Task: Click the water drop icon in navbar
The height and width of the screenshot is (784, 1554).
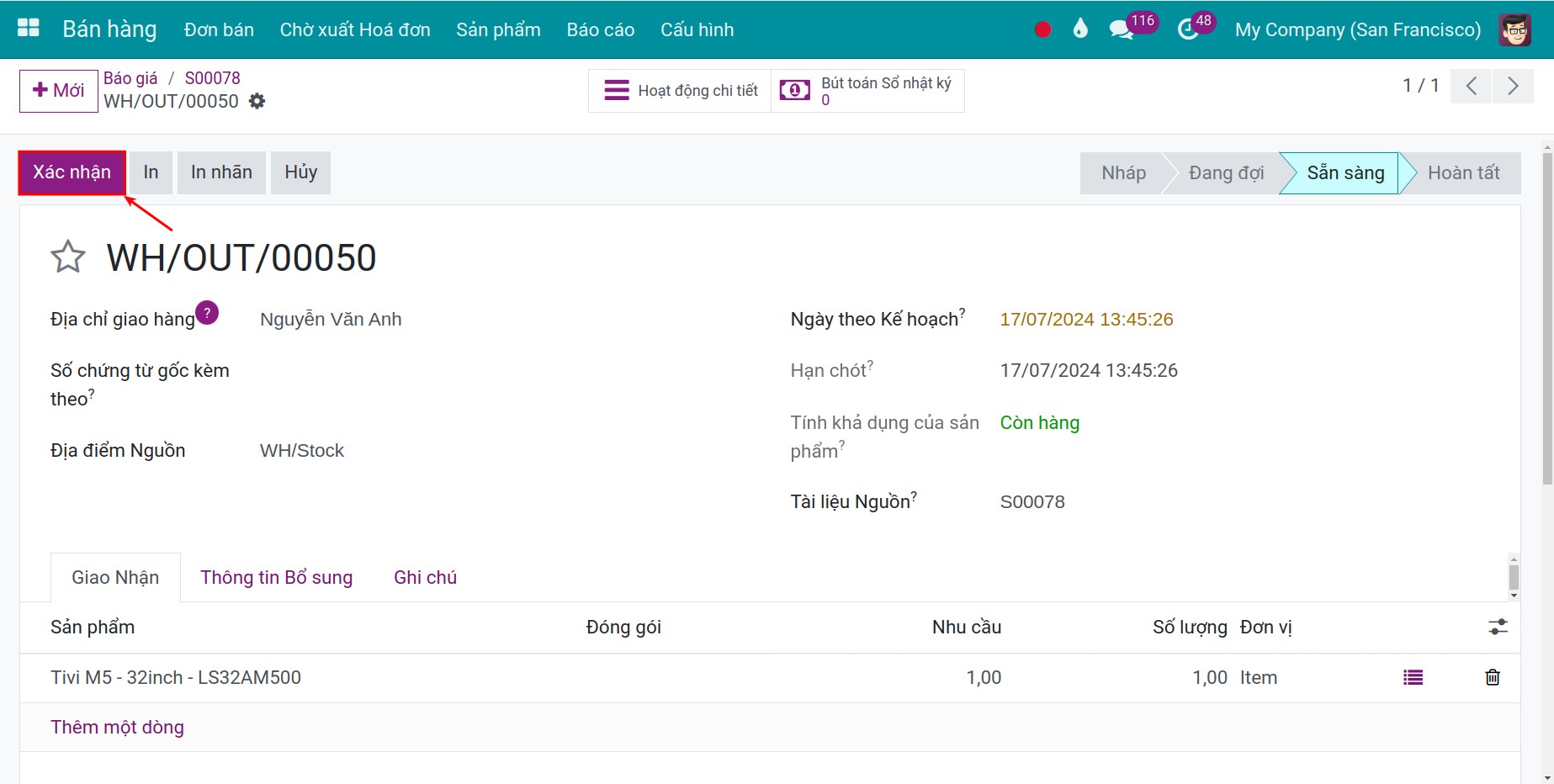Action: [x=1080, y=29]
